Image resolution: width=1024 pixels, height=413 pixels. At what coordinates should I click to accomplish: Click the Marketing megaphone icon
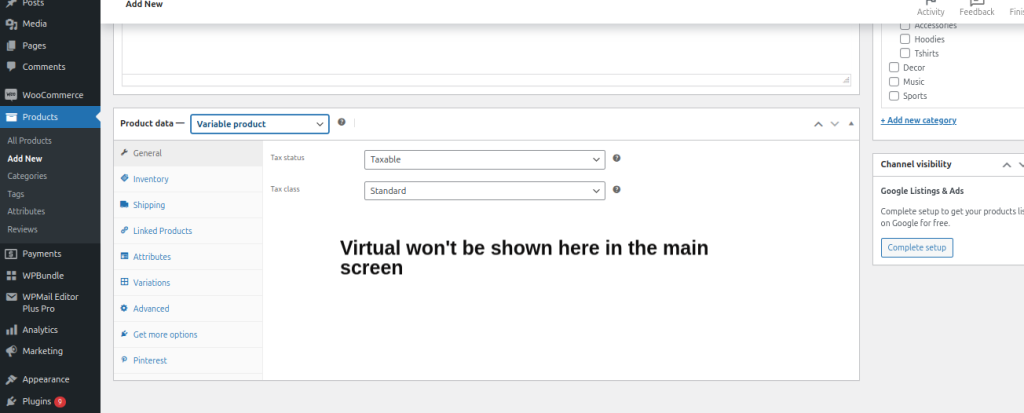11,351
